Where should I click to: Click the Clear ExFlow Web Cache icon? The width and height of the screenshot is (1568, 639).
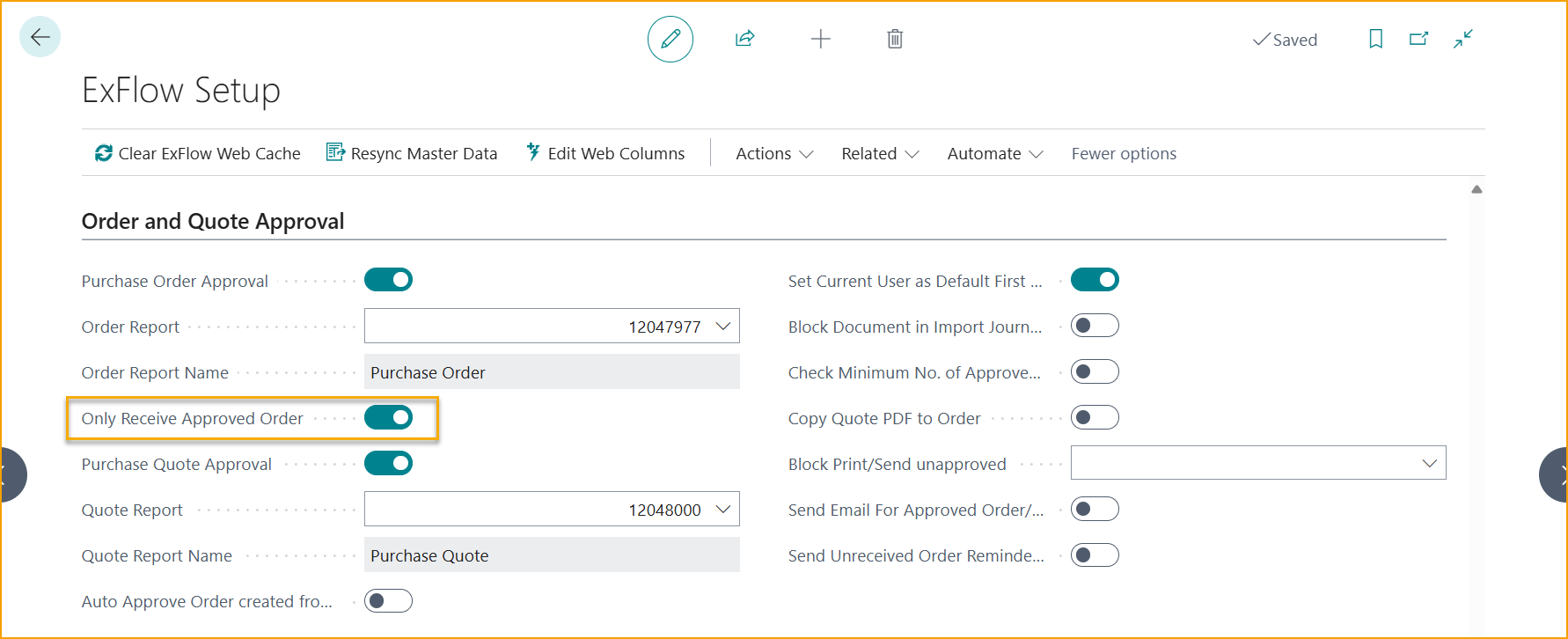(x=104, y=153)
